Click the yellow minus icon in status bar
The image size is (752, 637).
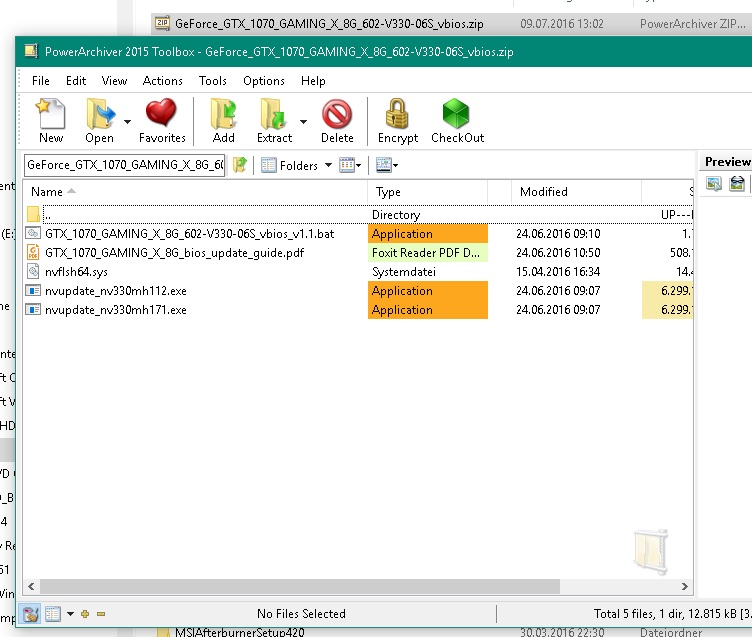(101, 614)
